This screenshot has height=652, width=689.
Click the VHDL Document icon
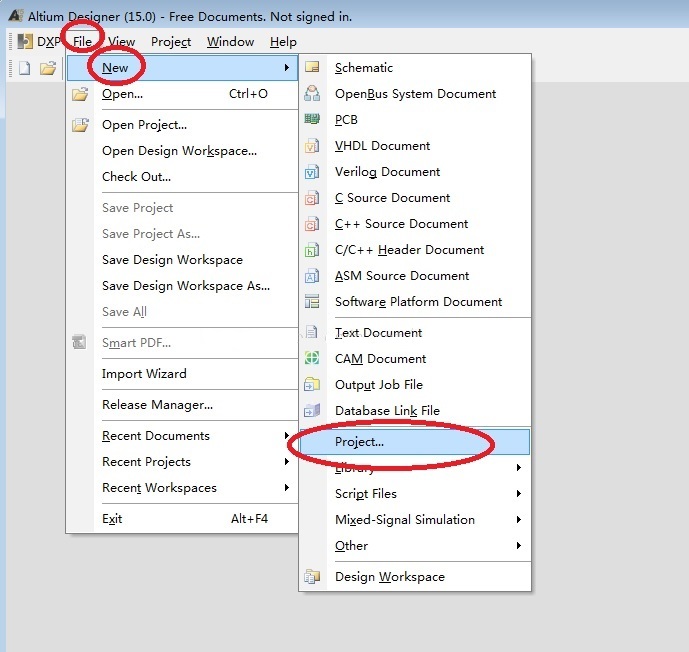312,145
